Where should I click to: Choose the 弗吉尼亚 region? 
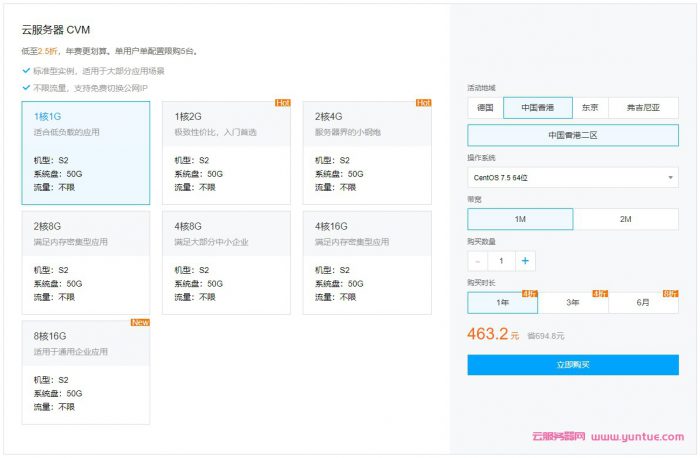click(x=644, y=108)
